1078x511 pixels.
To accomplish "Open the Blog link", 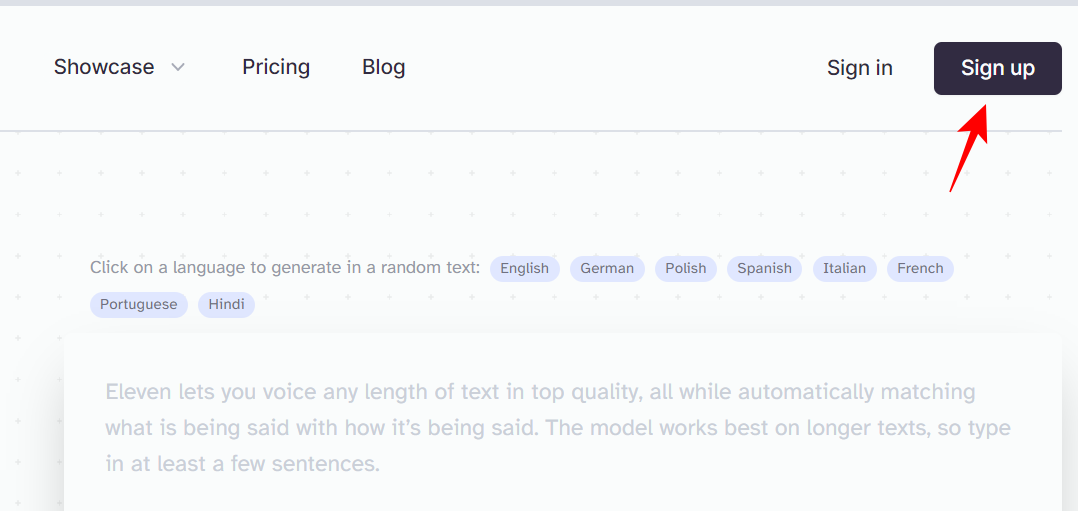I will (x=384, y=68).
